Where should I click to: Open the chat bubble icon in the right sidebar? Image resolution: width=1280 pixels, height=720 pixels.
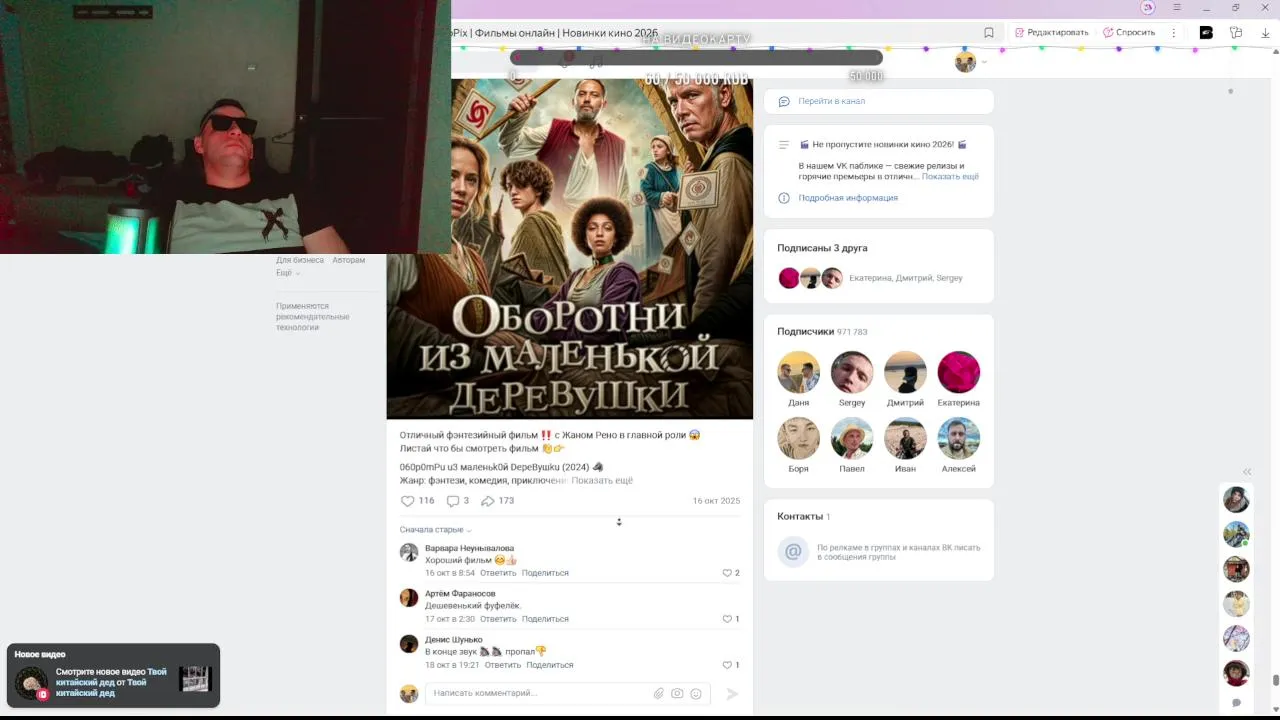click(1236, 703)
